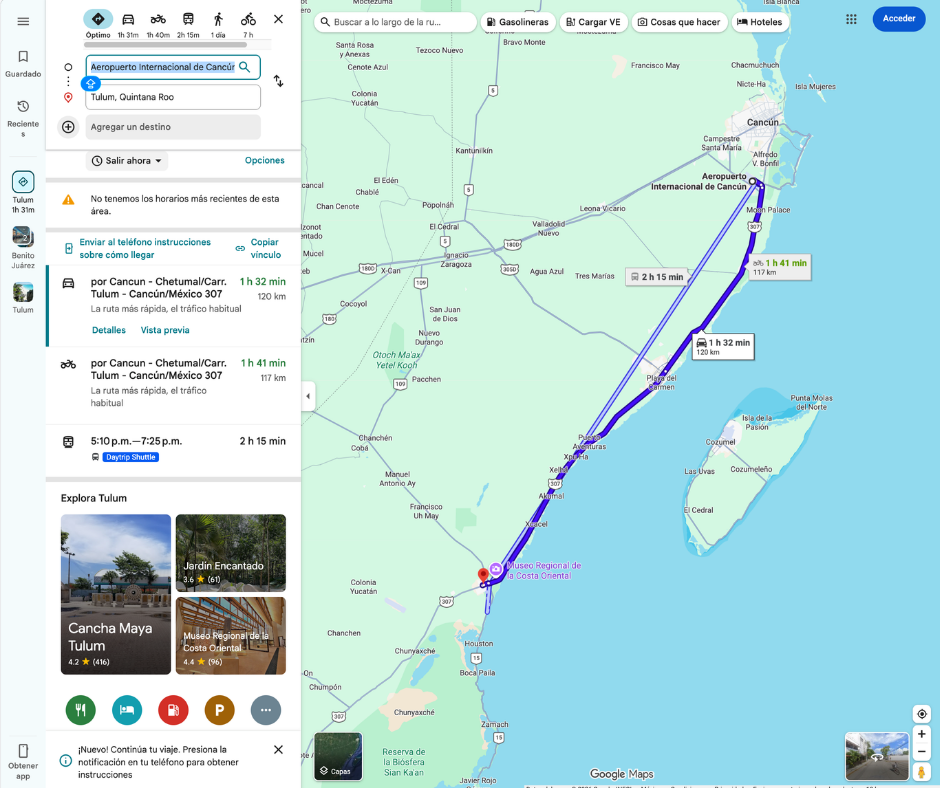The height and width of the screenshot is (788, 940).
Task: Show my location on the map
Action: 921,714
